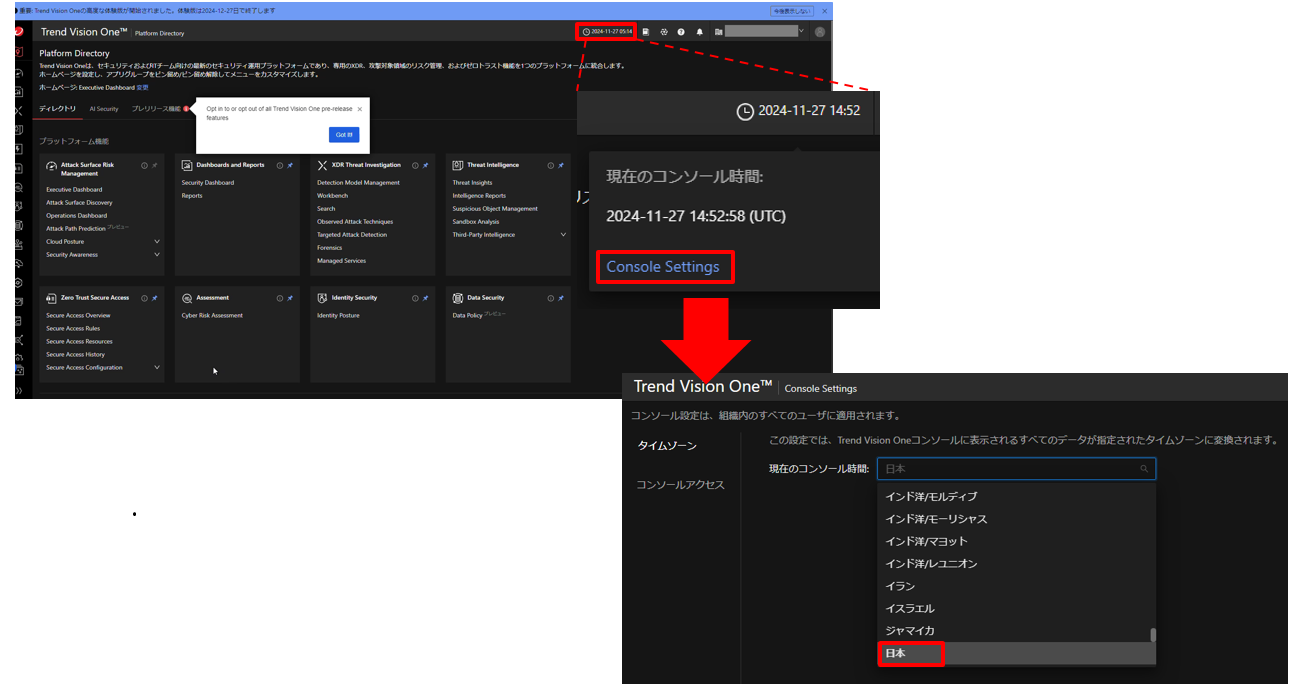Click the enlarged 2024-11-27 14:52 clock
Screen dimensions: 1290x688
(x=798, y=111)
